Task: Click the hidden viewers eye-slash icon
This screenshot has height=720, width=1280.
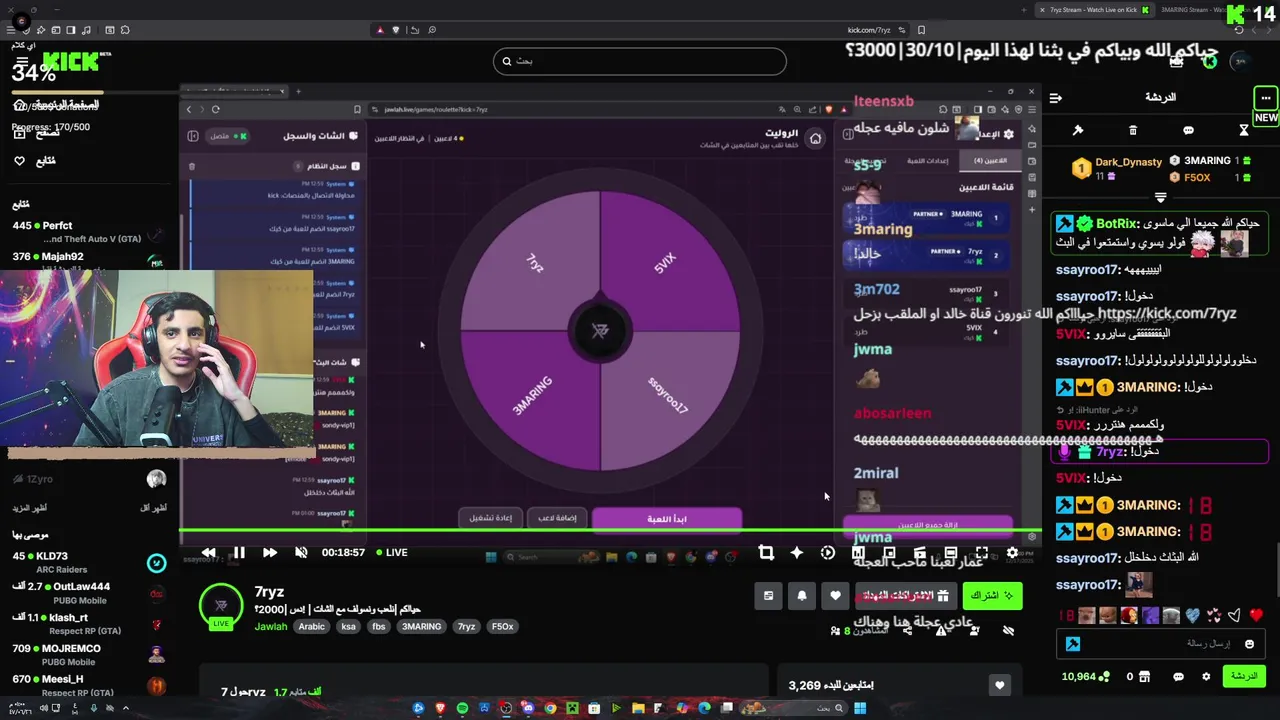Action: tap(1008, 631)
